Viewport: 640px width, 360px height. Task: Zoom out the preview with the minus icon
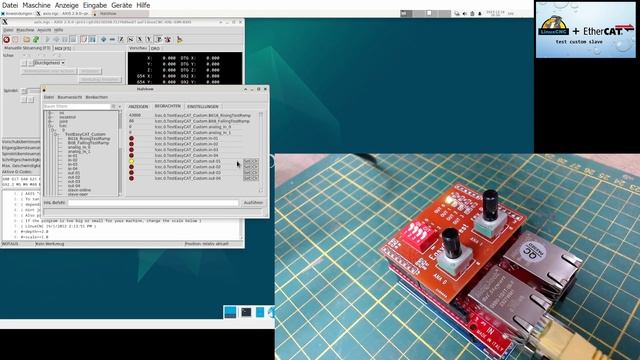(x=112, y=40)
